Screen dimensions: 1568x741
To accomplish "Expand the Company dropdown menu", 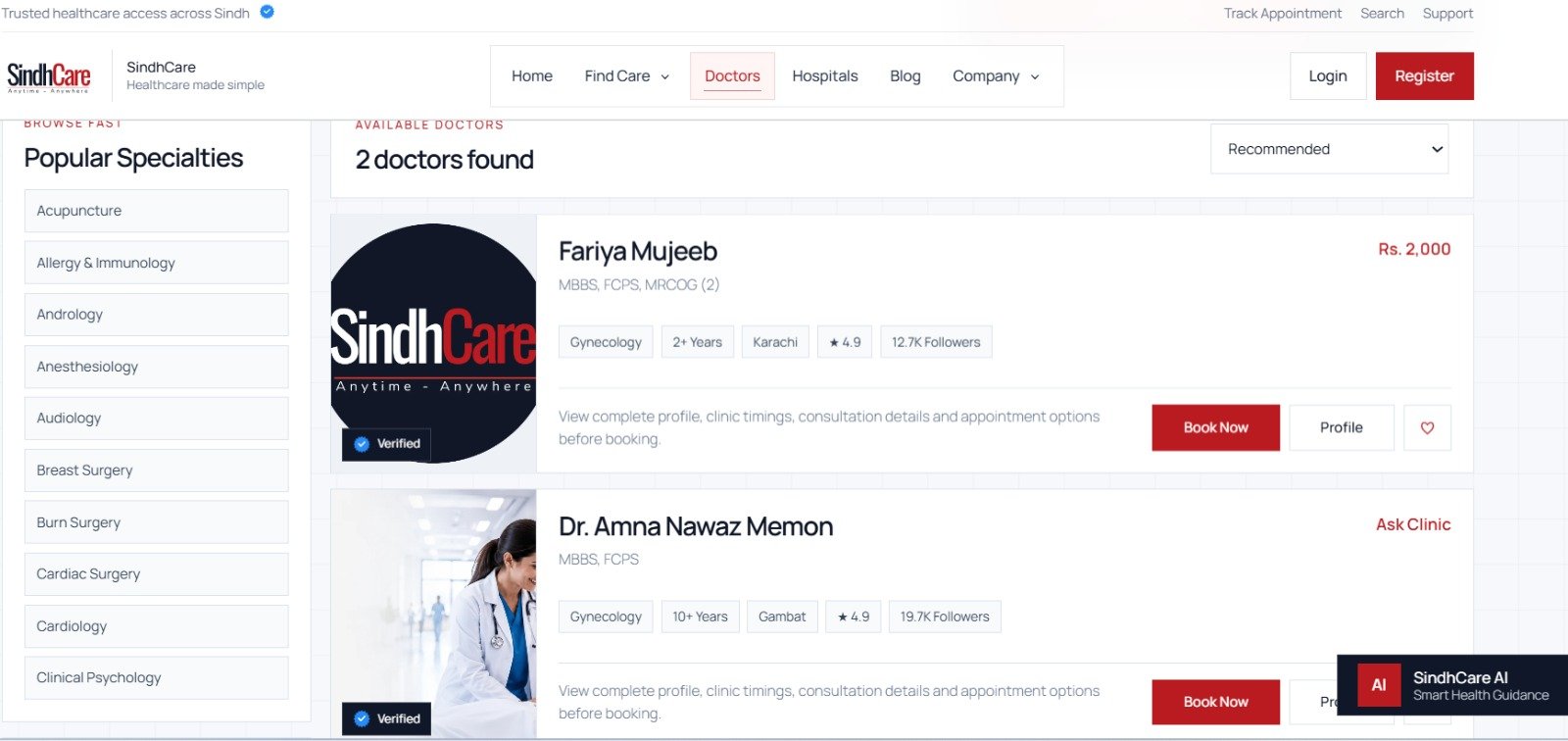I will point(996,76).
